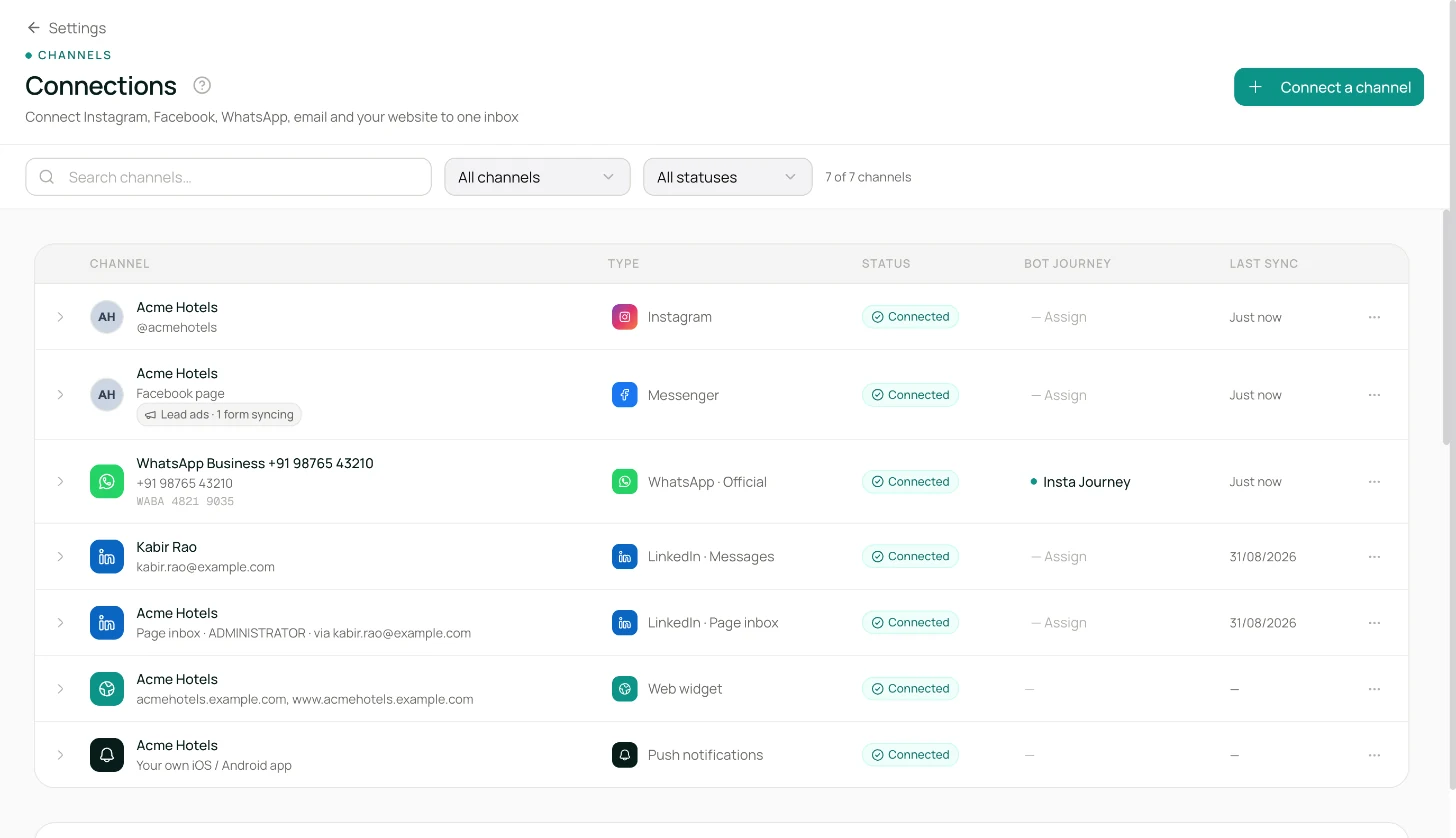This screenshot has height=838, width=1456.
Task: Click the Connected status for Web widget
Action: pos(910,689)
